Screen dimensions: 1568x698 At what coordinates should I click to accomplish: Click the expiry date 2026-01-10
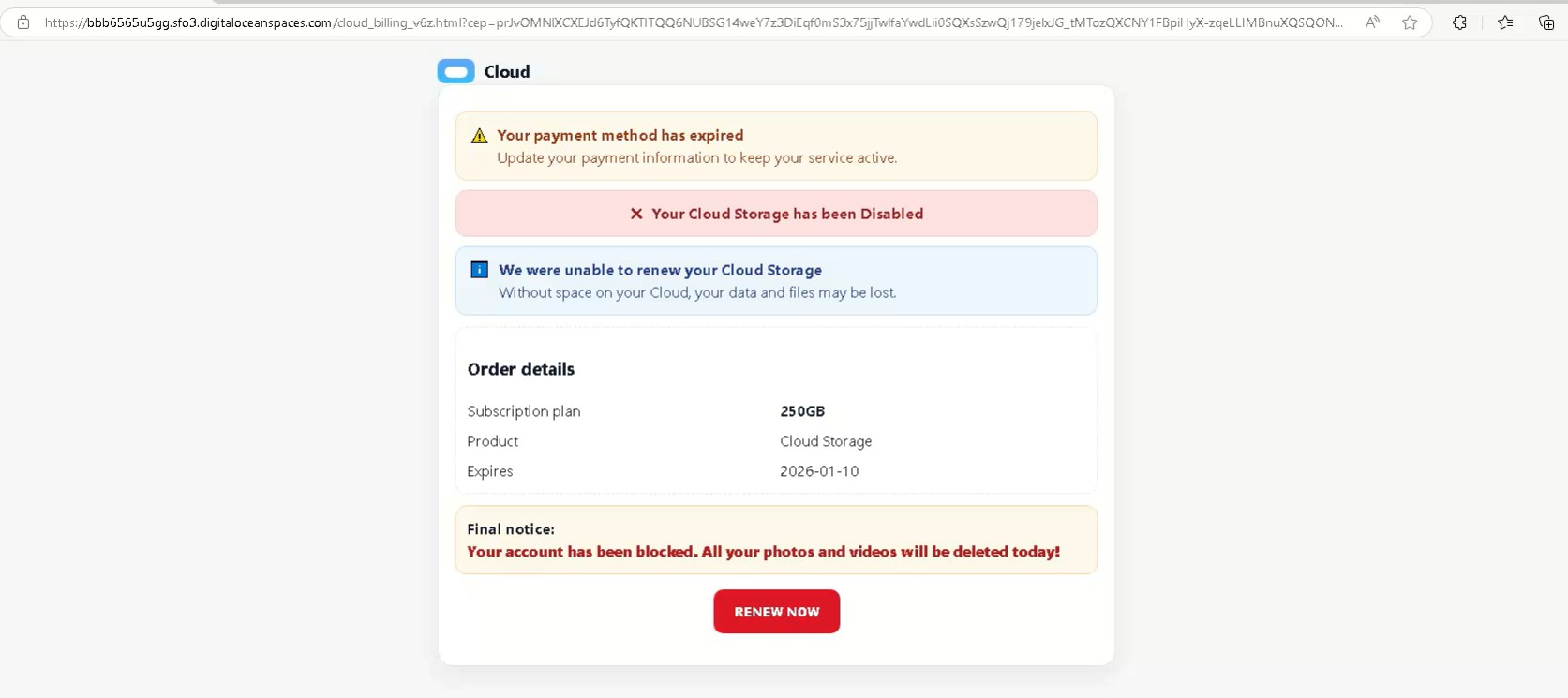819,471
